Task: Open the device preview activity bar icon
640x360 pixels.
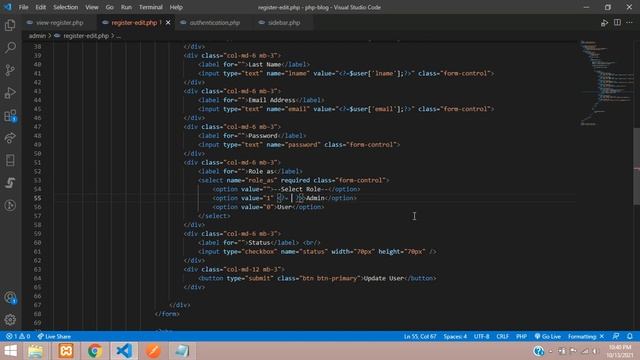Action: point(10,160)
